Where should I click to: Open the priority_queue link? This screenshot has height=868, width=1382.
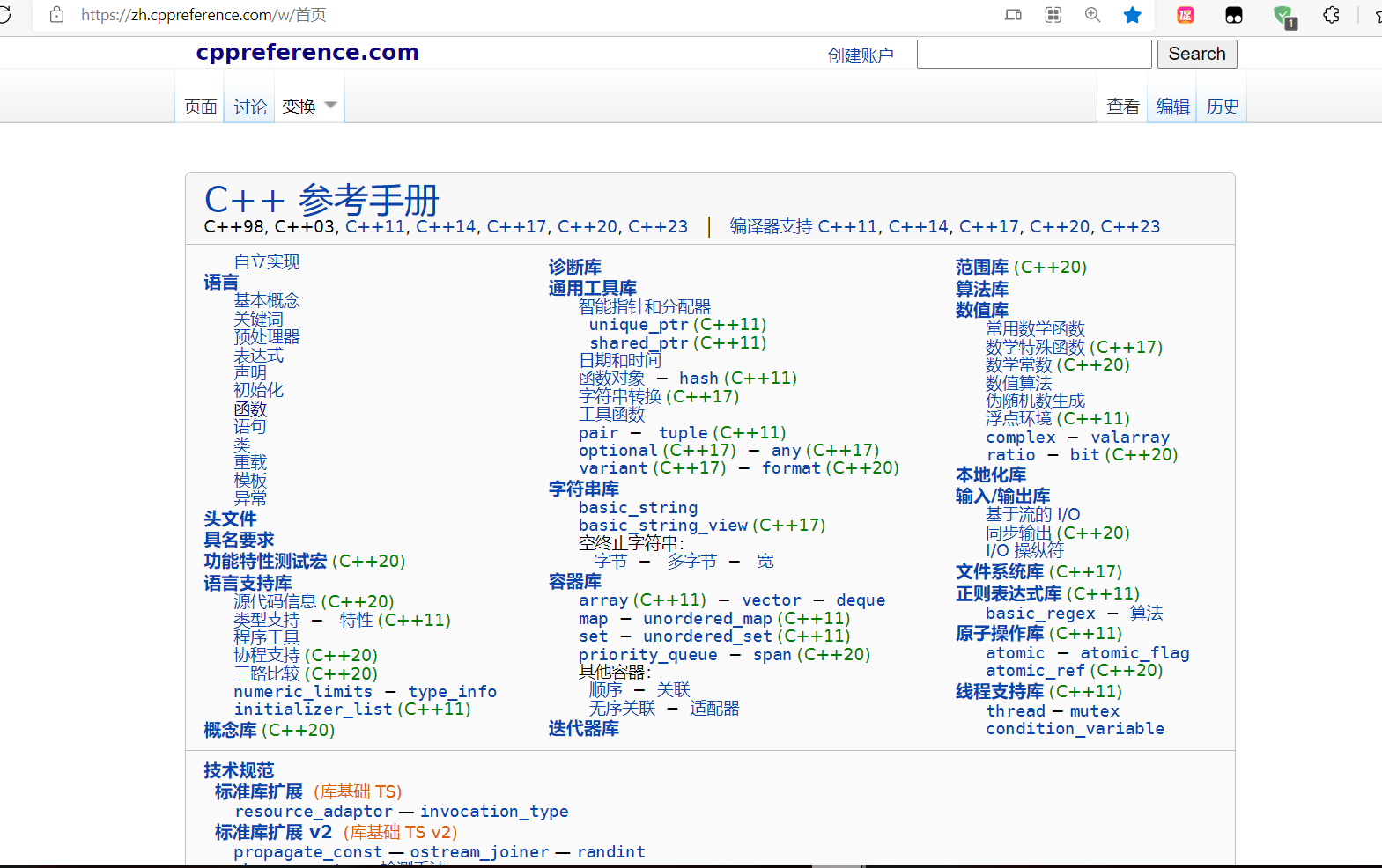(648, 655)
